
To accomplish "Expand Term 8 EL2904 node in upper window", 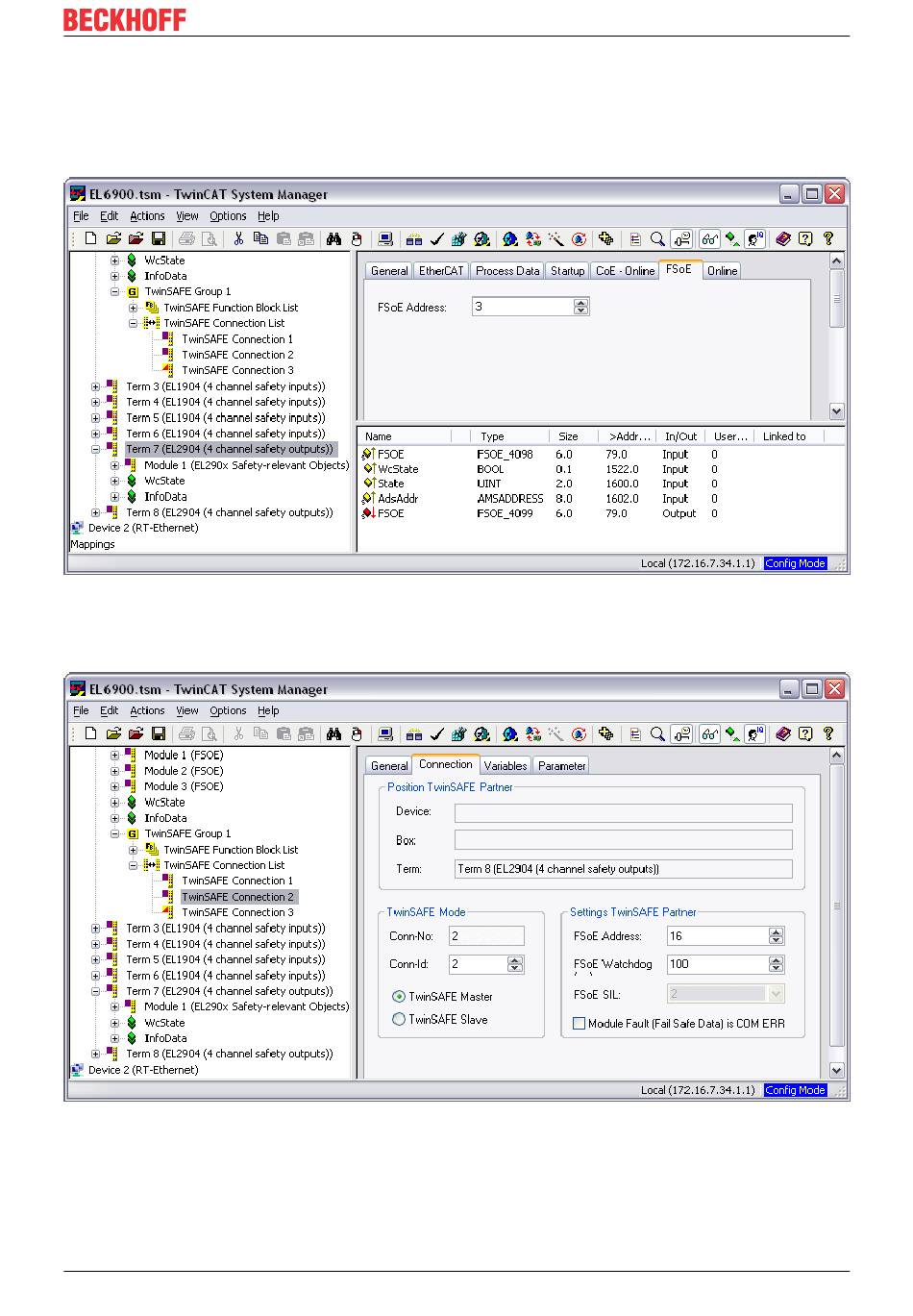I will coord(95,512).
